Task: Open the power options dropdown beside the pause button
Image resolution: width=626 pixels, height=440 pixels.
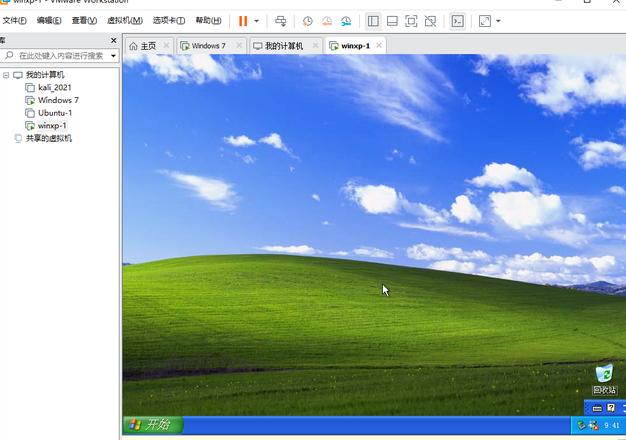Action: pyautogui.click(x=256, y=21)
